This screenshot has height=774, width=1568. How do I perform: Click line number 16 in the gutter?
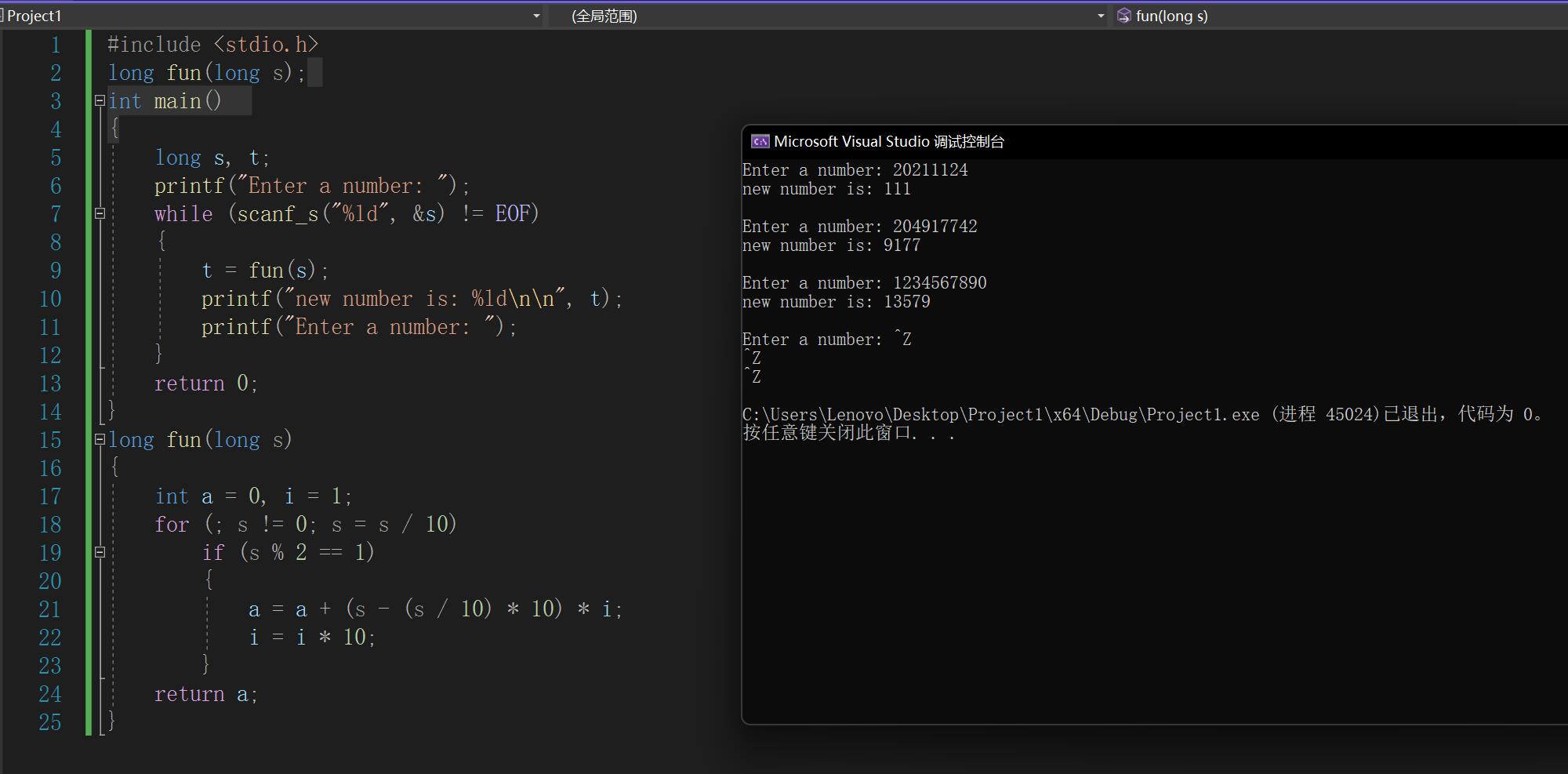(x=50, y=468)
